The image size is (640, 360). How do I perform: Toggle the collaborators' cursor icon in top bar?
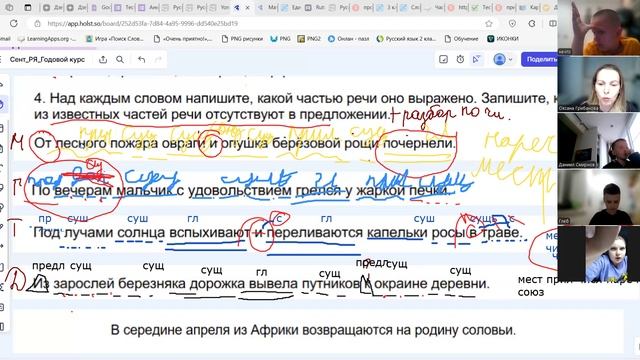pos(476,60)
